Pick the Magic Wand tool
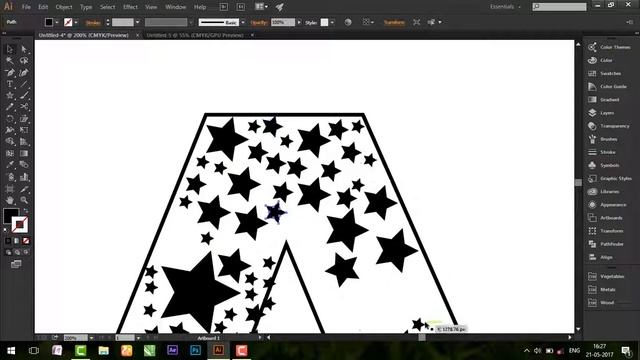Viewport: 640px width, 360px height. pos(10,61)
